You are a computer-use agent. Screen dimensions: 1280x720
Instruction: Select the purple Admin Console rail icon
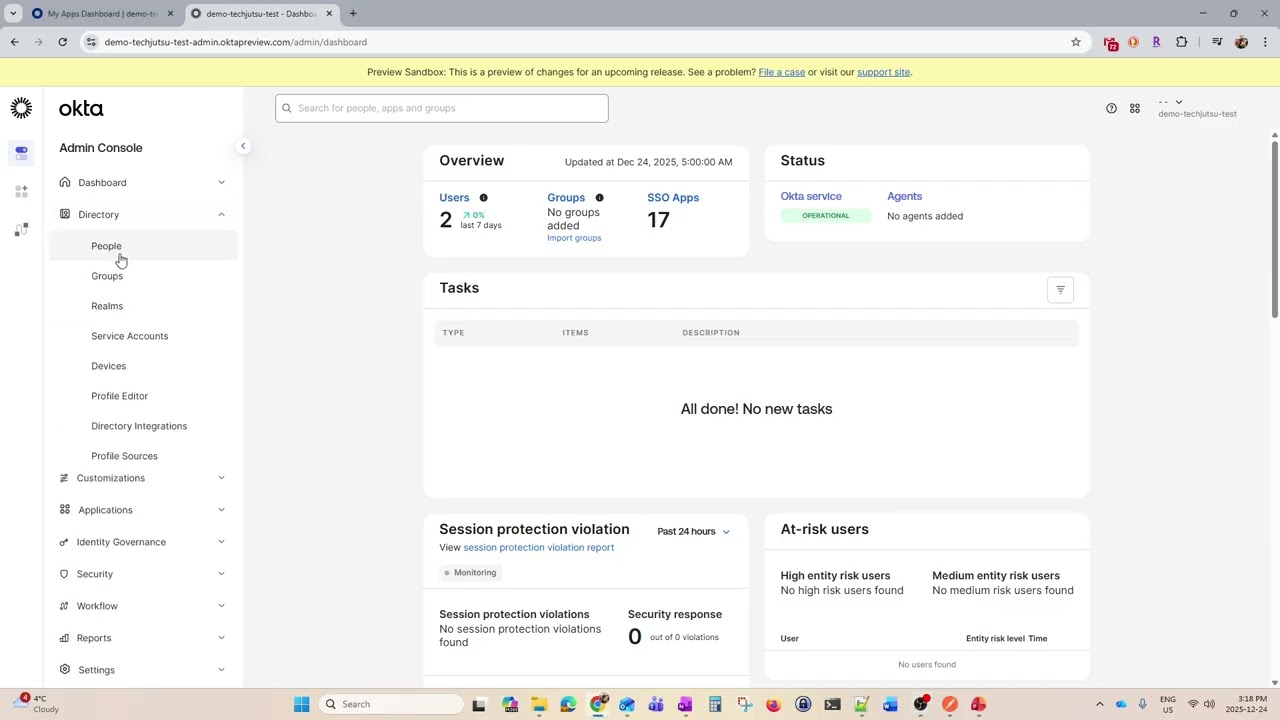click(21, 153)
